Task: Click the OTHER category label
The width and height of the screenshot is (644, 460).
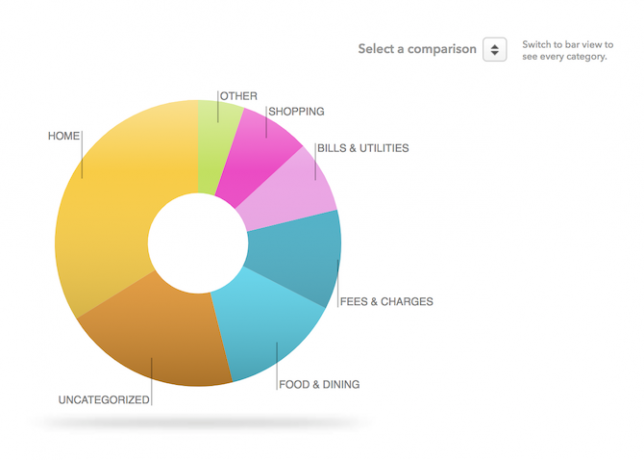Action: pos(239,96)
